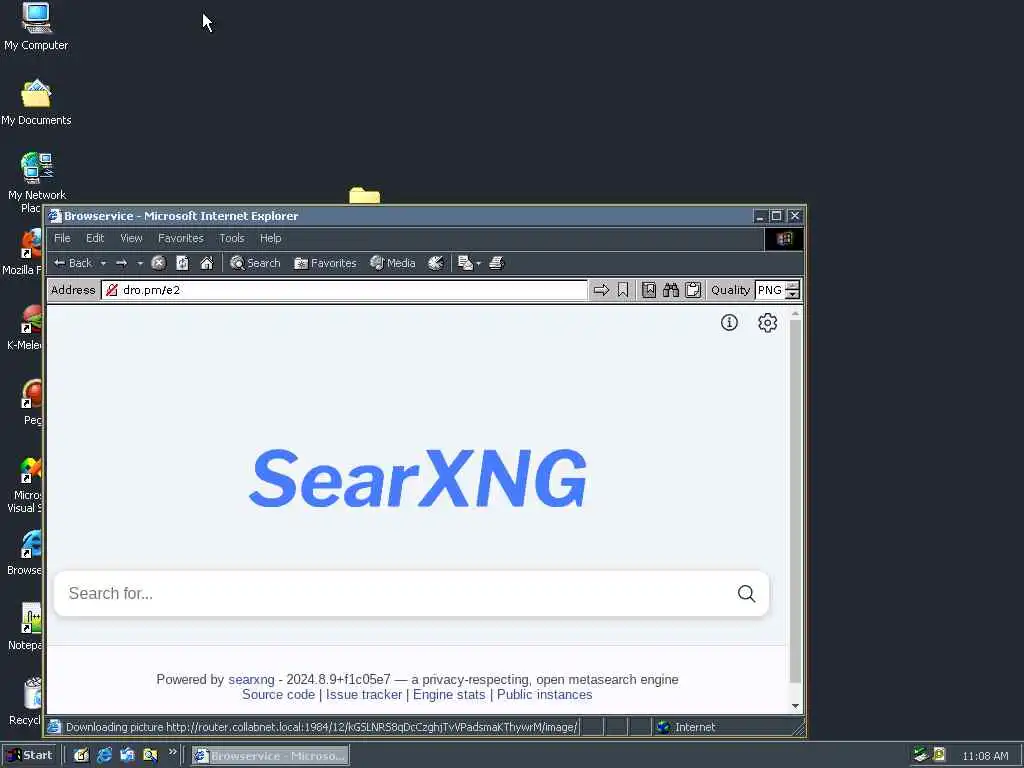Open the Favorites toolbar button
The width and height of the screenshot is (1024, 768).
(325, 263)
